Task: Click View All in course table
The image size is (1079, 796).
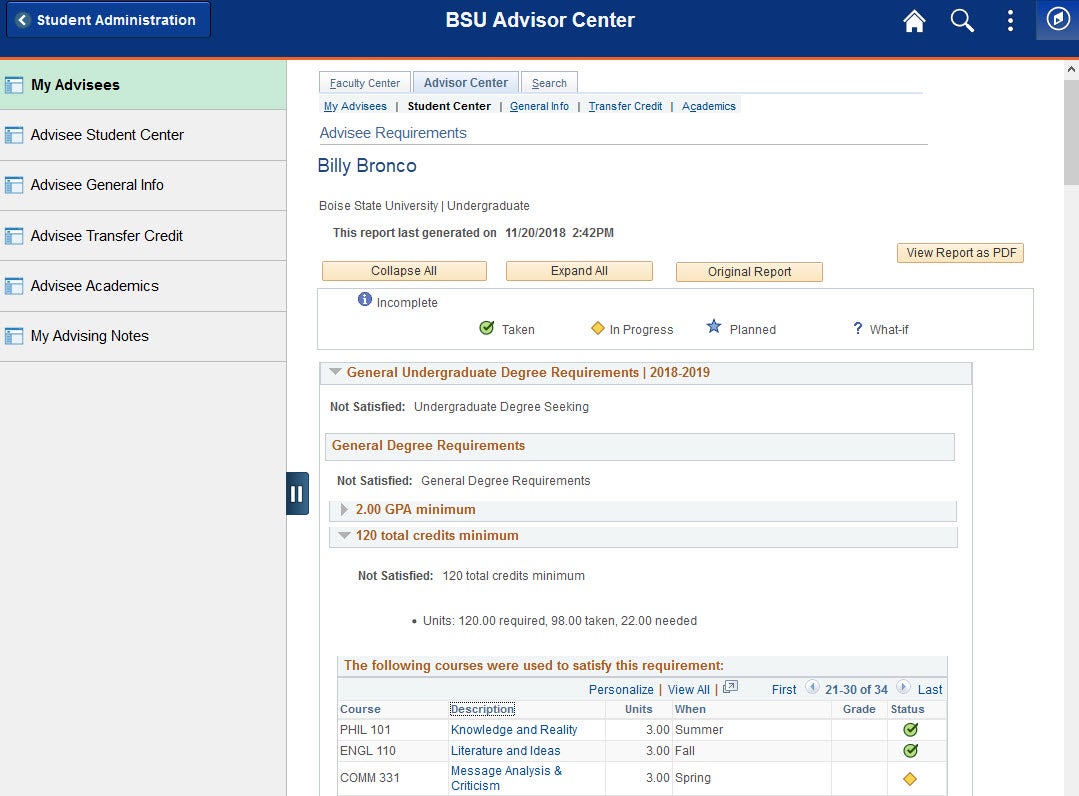Action: point(688,689)
